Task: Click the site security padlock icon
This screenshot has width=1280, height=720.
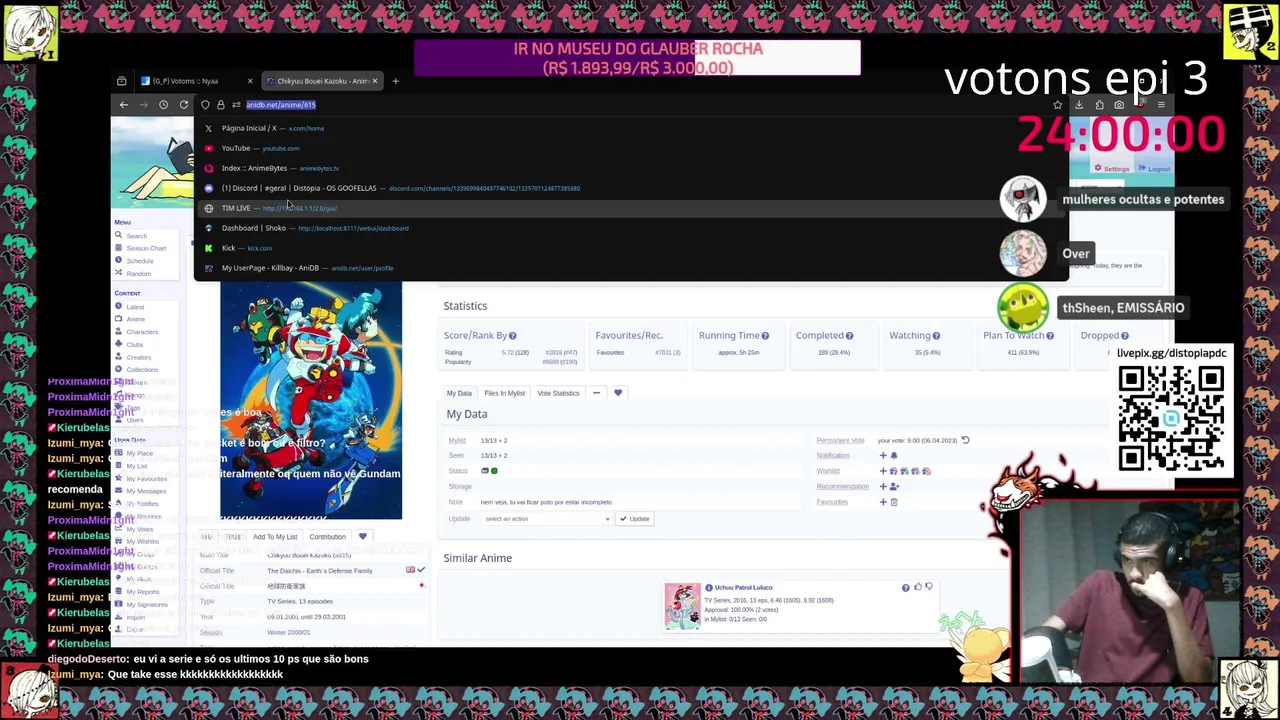Action: coord(221,105)
